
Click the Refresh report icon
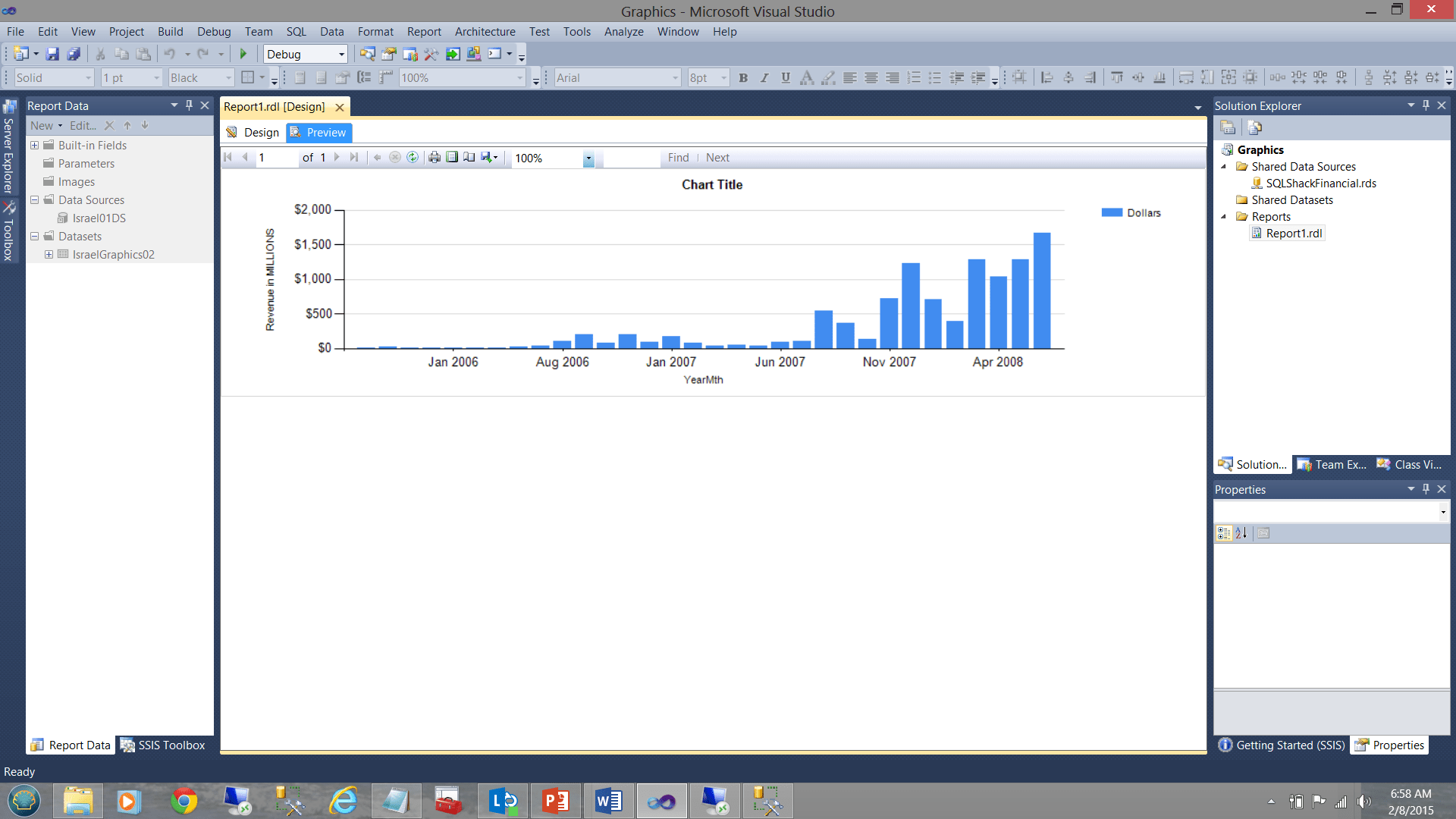[x=413, y=158]
